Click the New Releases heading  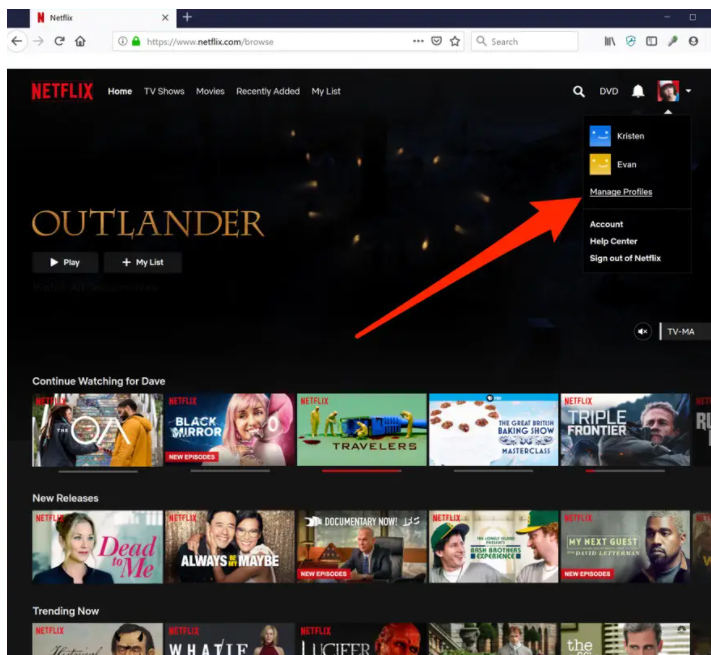coord(65,498)
